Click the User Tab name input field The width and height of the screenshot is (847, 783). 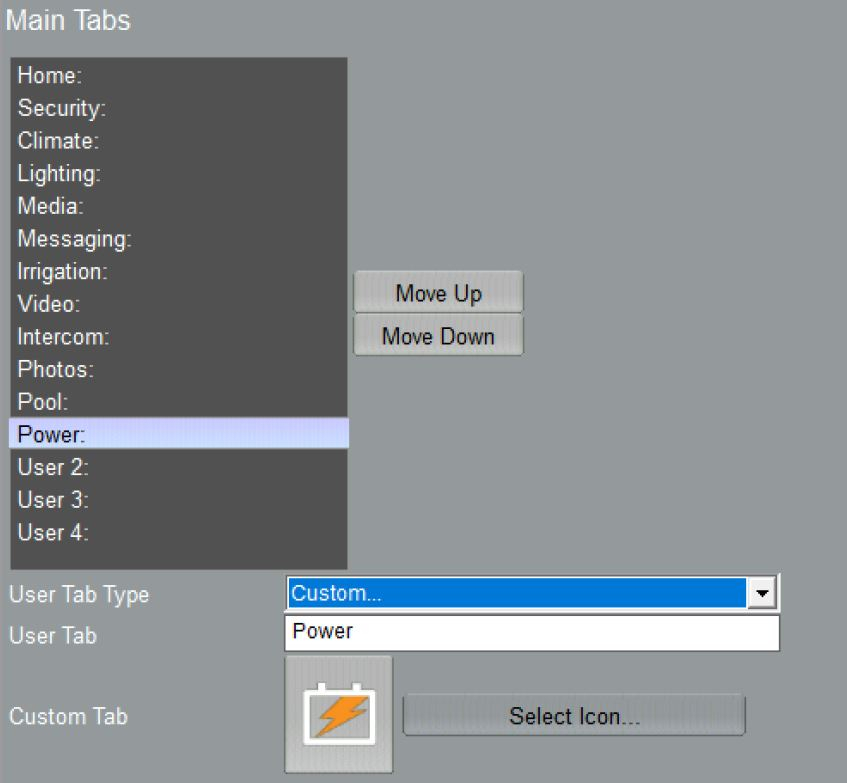(x=532, y=632)
